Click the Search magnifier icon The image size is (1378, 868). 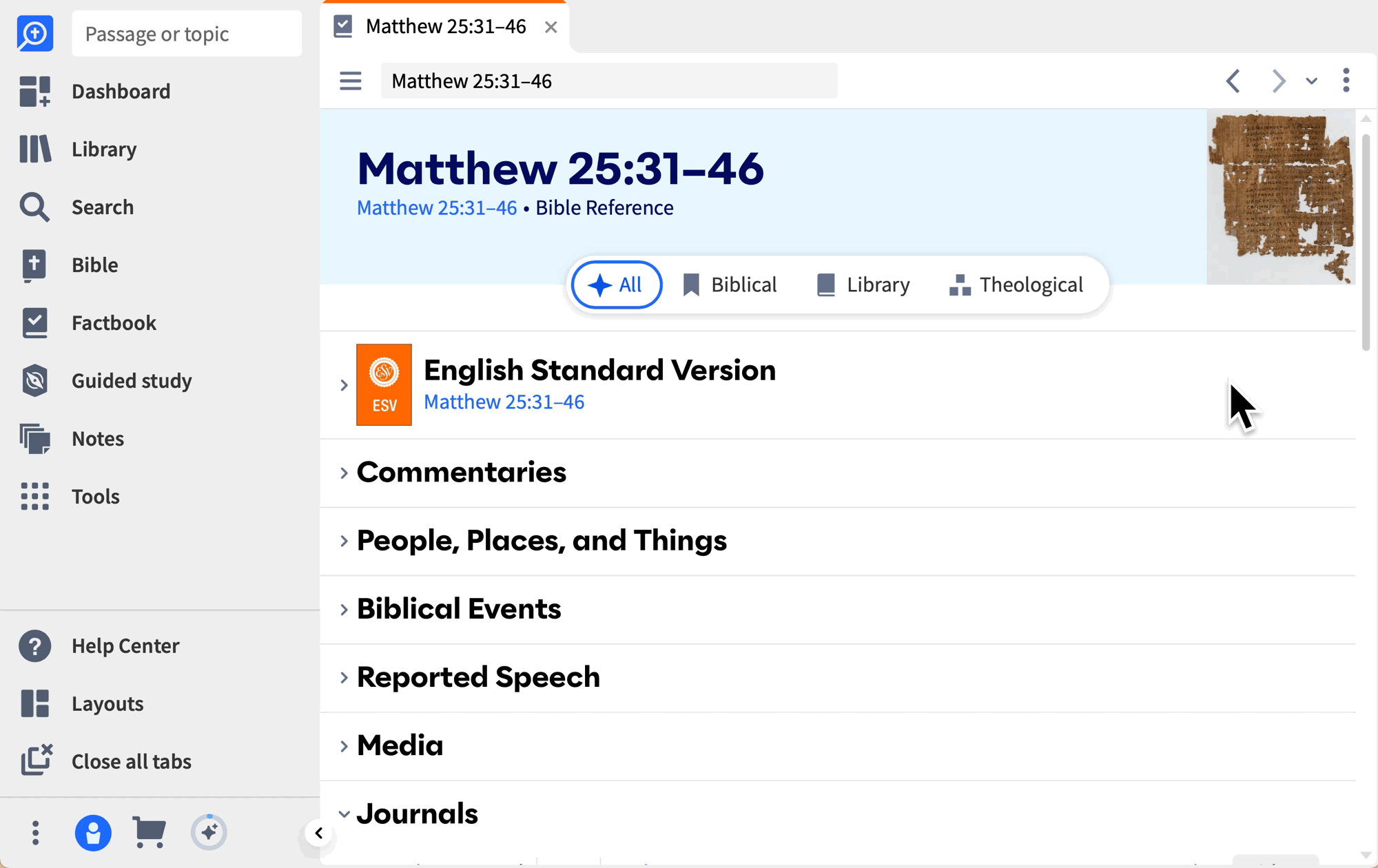point(34,207)
